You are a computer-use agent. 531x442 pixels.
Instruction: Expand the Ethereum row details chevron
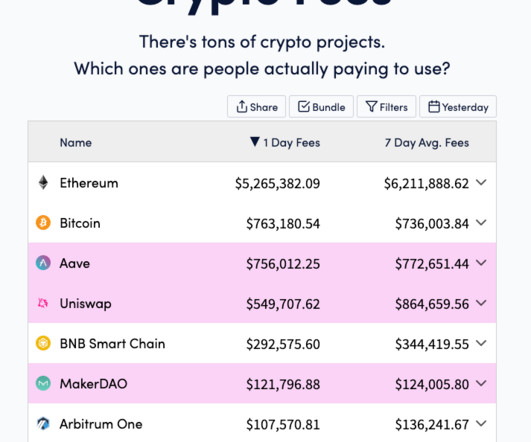(x=481, y=183)
